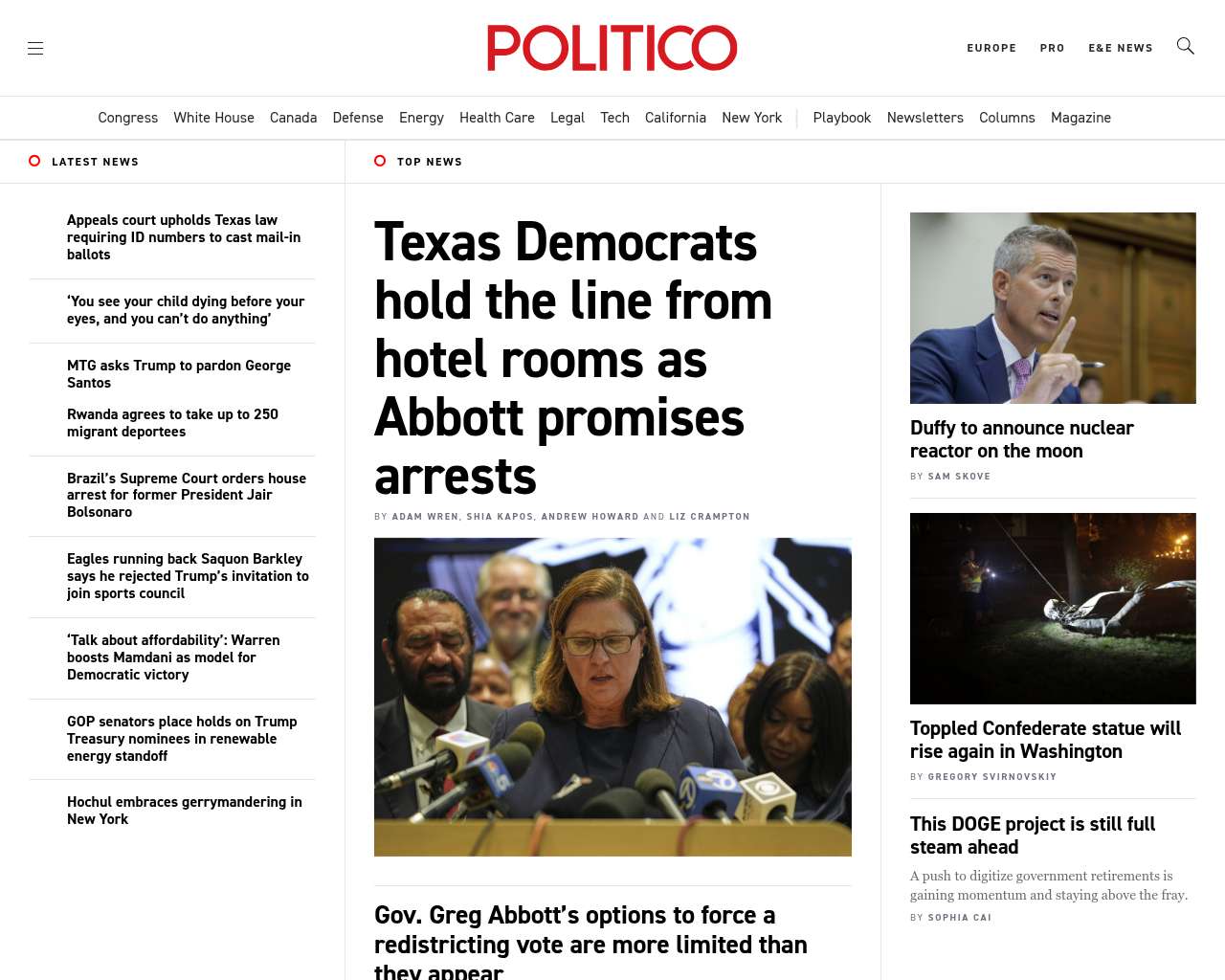Screen dimensions: 1225x980
Task: Read 'MTG asks Trump to pardon George Santos'
Action: point(179,374)
